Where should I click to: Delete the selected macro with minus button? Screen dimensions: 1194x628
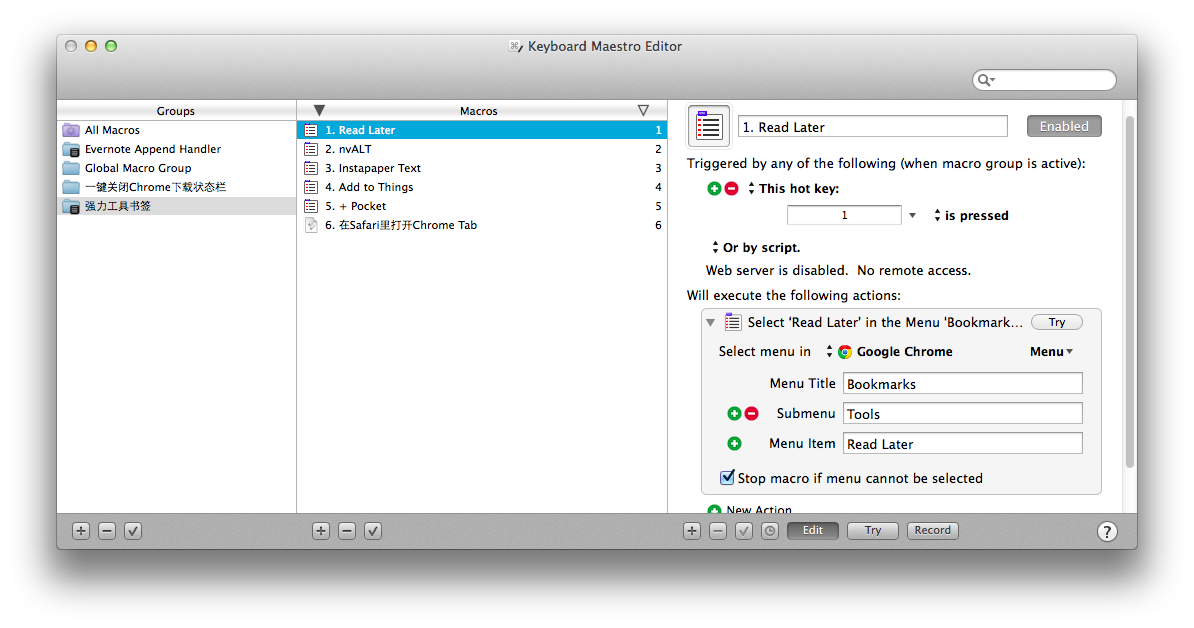click(x=347, y=531)
